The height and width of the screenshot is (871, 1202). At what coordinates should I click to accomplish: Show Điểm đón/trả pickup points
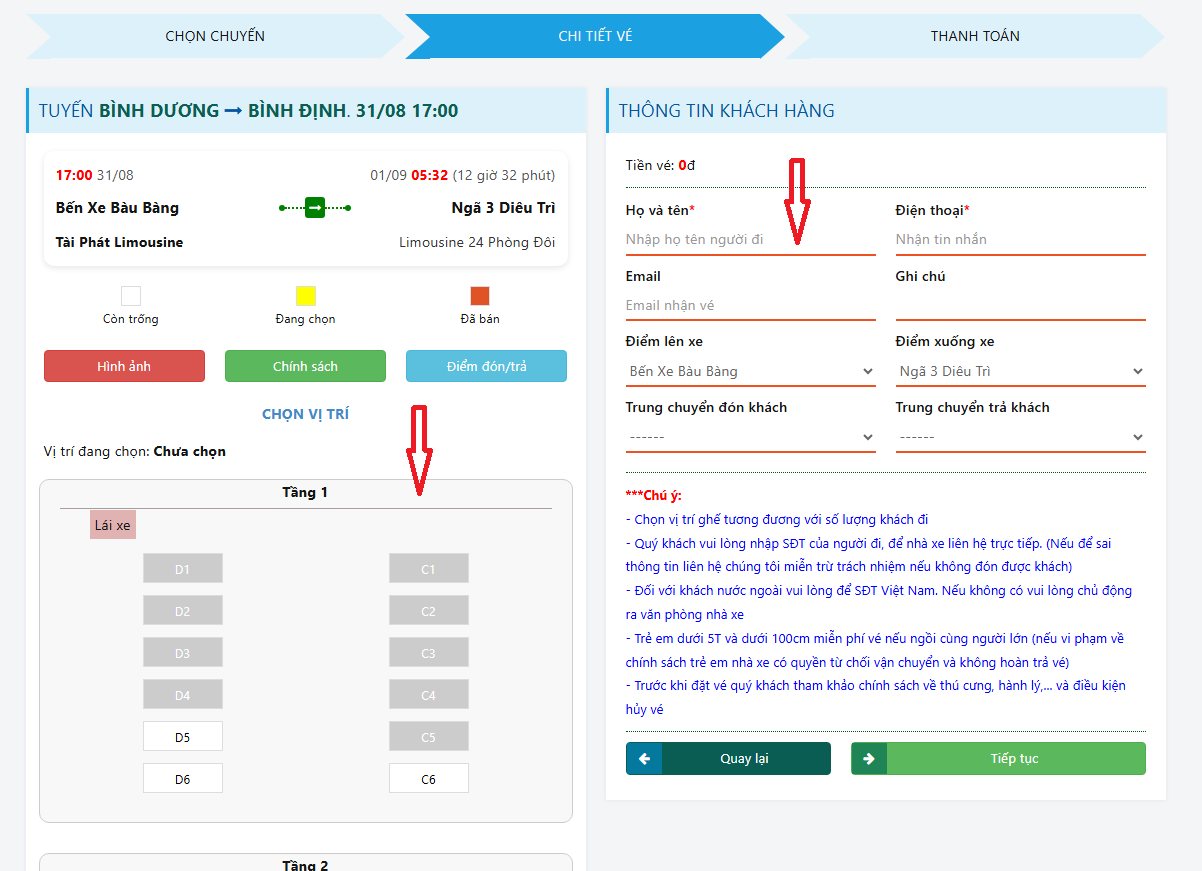486,367
